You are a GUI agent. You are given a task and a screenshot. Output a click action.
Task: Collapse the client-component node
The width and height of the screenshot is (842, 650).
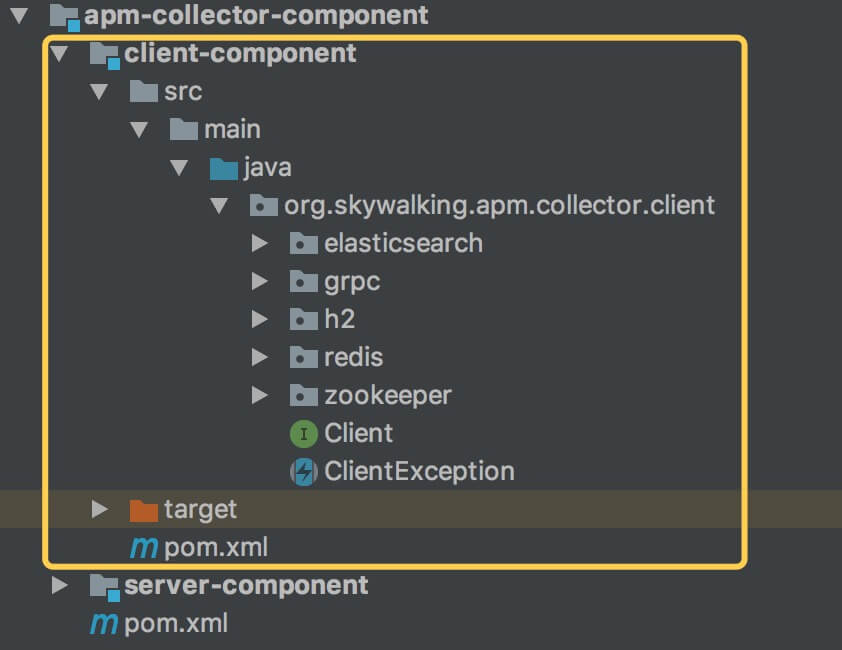point(59,54)
